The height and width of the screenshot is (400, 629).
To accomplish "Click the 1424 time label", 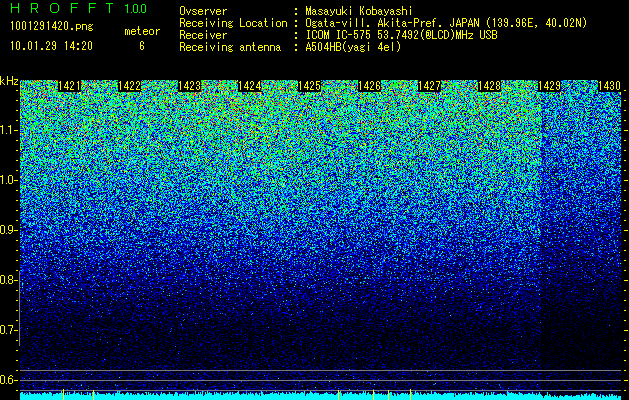I will [x=250, y=86].
